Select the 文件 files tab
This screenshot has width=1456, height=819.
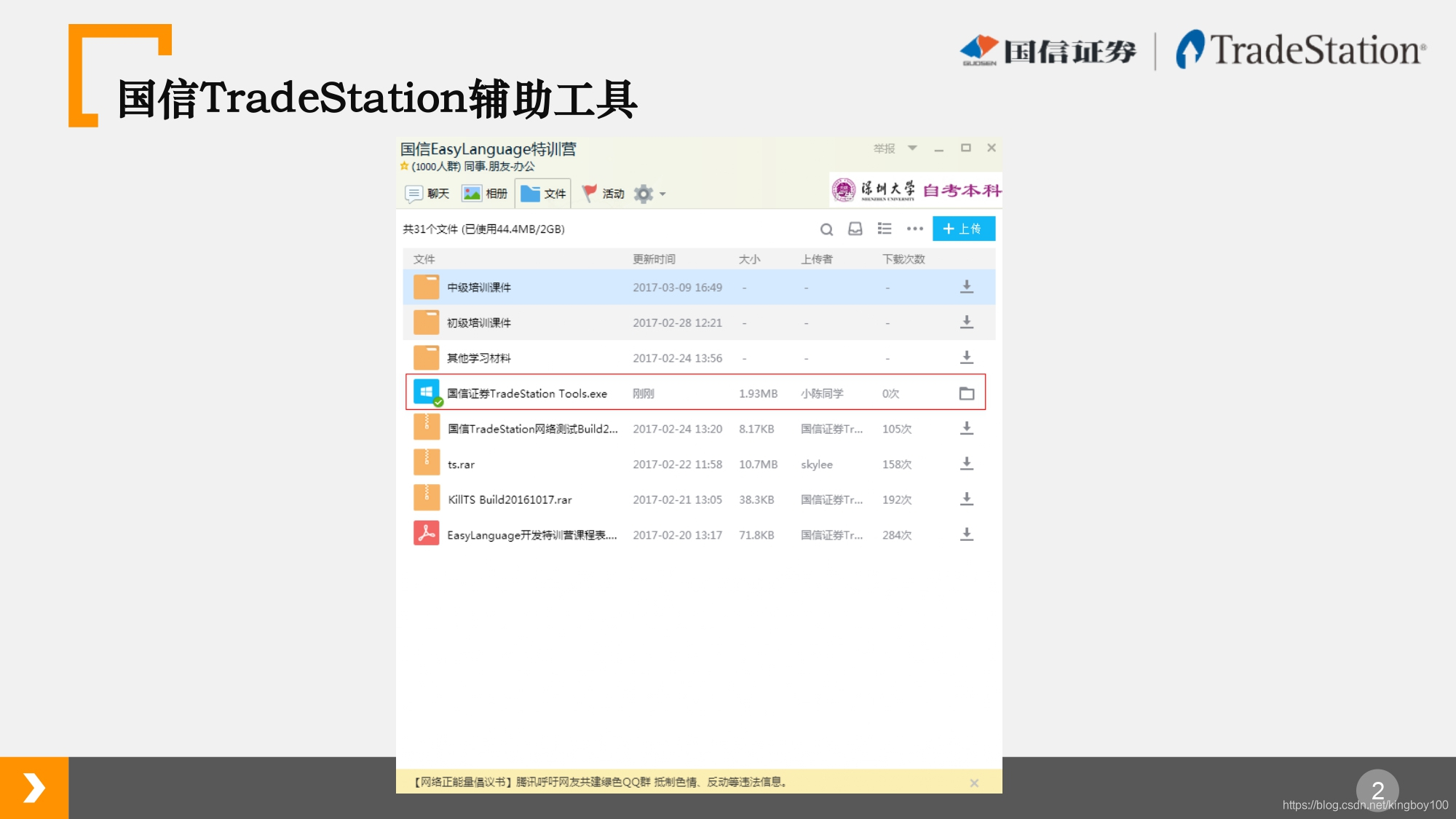[x=543, y=194]
